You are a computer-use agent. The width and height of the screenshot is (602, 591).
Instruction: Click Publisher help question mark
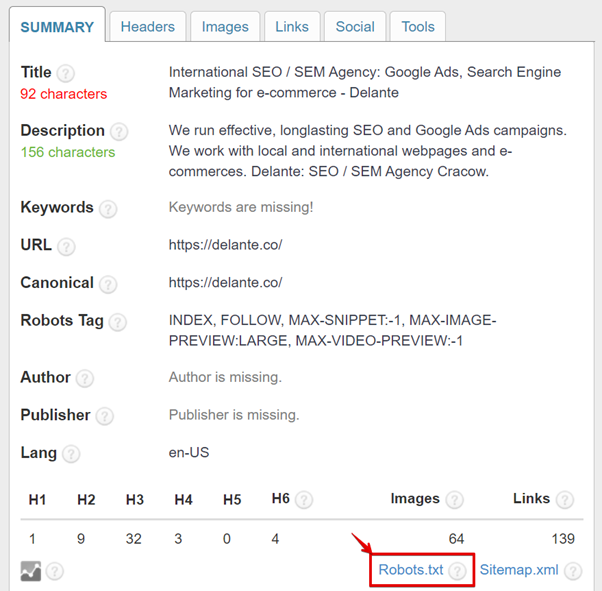coord(105,416)
